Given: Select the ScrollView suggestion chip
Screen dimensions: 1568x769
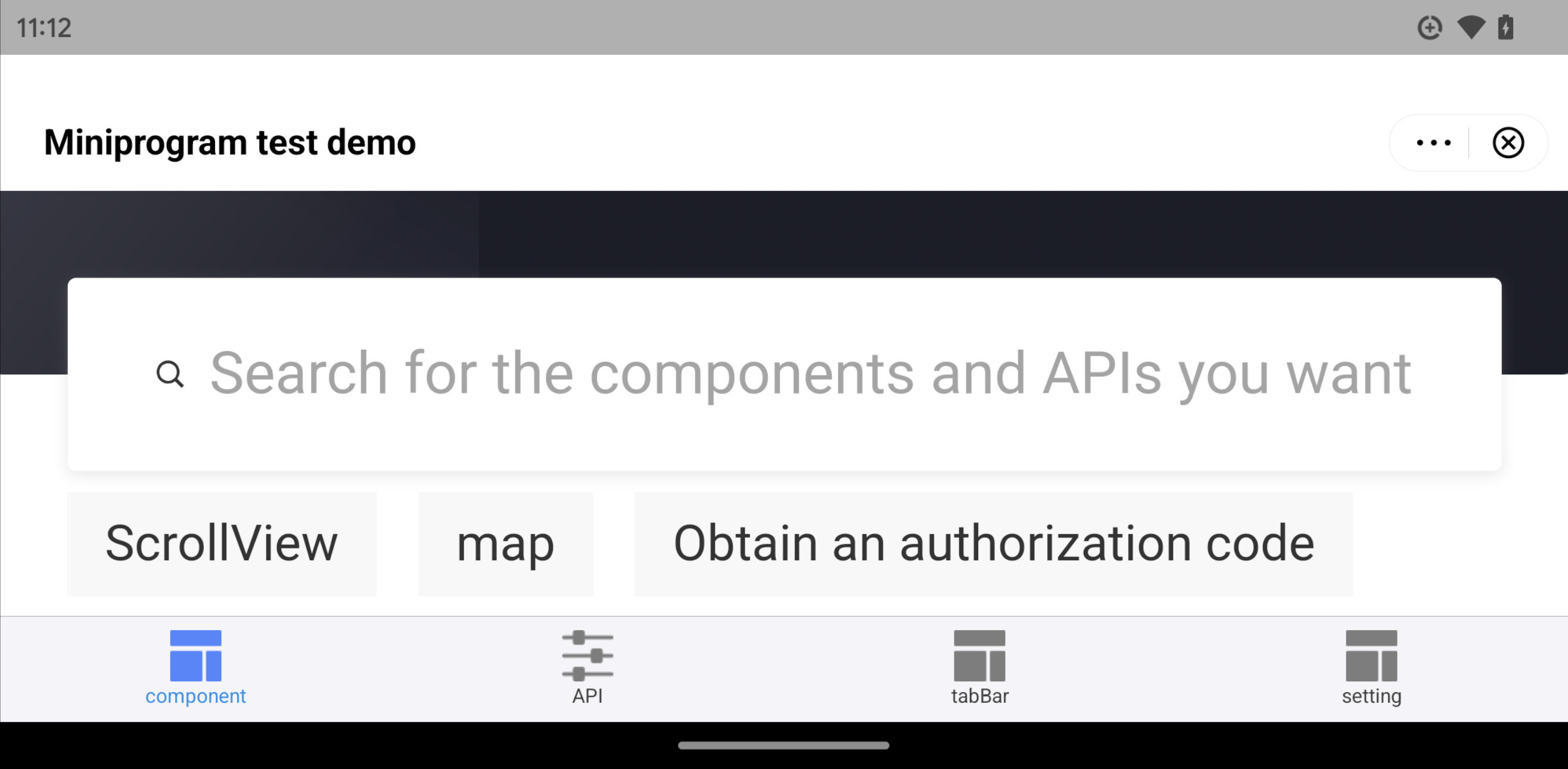Looking at the screenshot, I should tap(222, 544).
